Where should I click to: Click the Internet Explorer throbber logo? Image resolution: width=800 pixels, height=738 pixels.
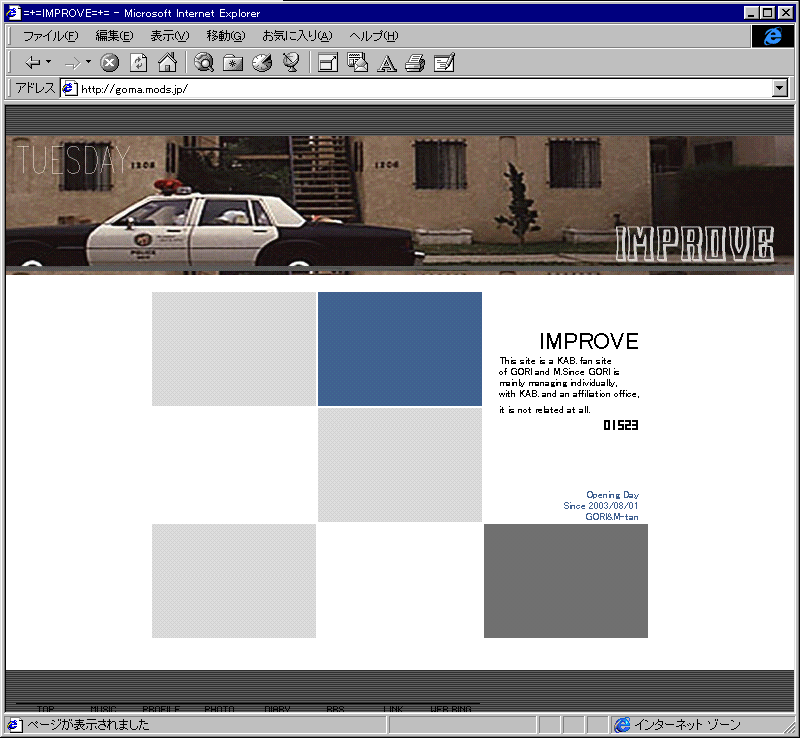[772, 36]
